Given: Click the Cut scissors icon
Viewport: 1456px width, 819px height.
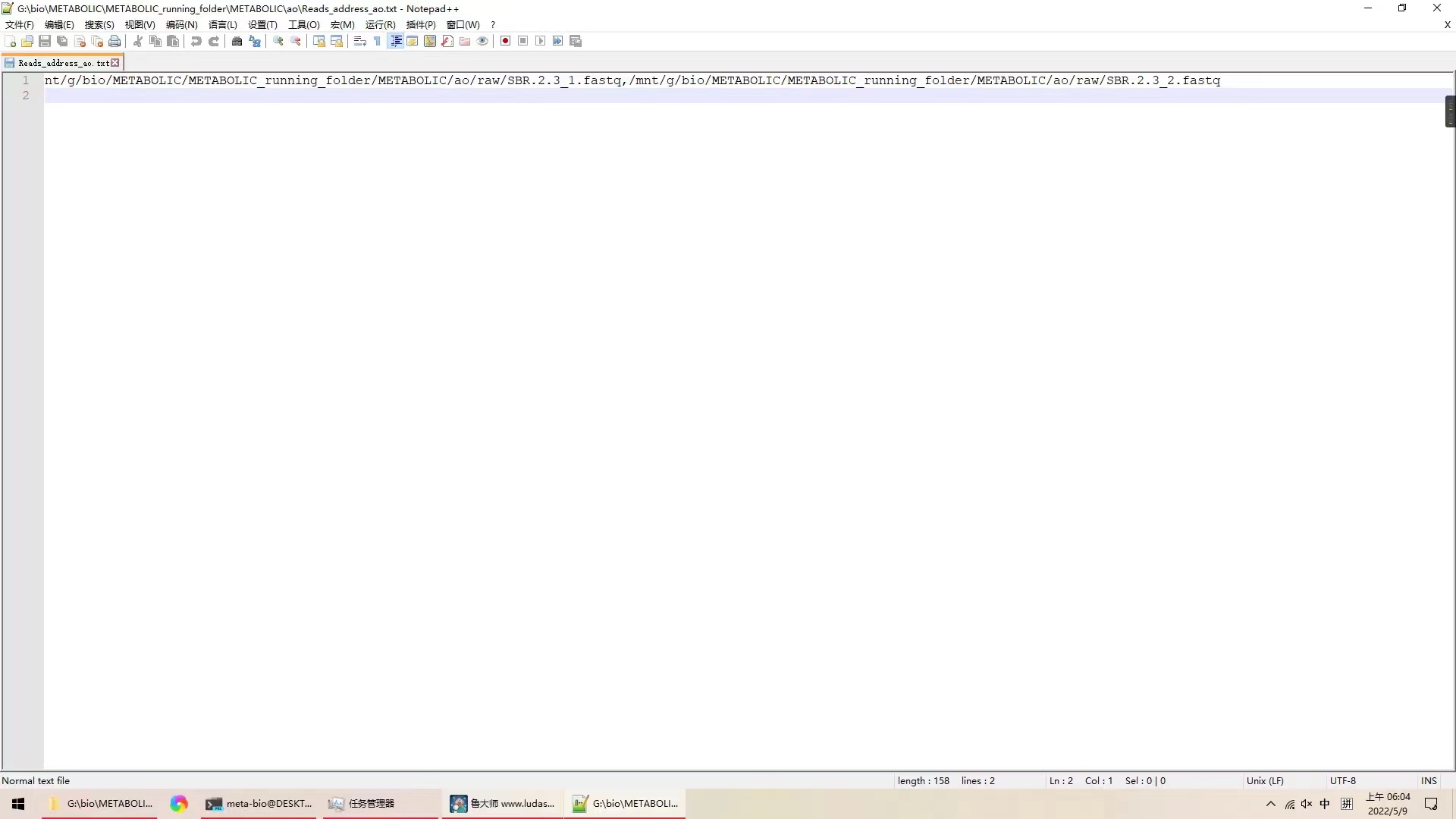Looking at the screenshot, I should click(138, 41).
